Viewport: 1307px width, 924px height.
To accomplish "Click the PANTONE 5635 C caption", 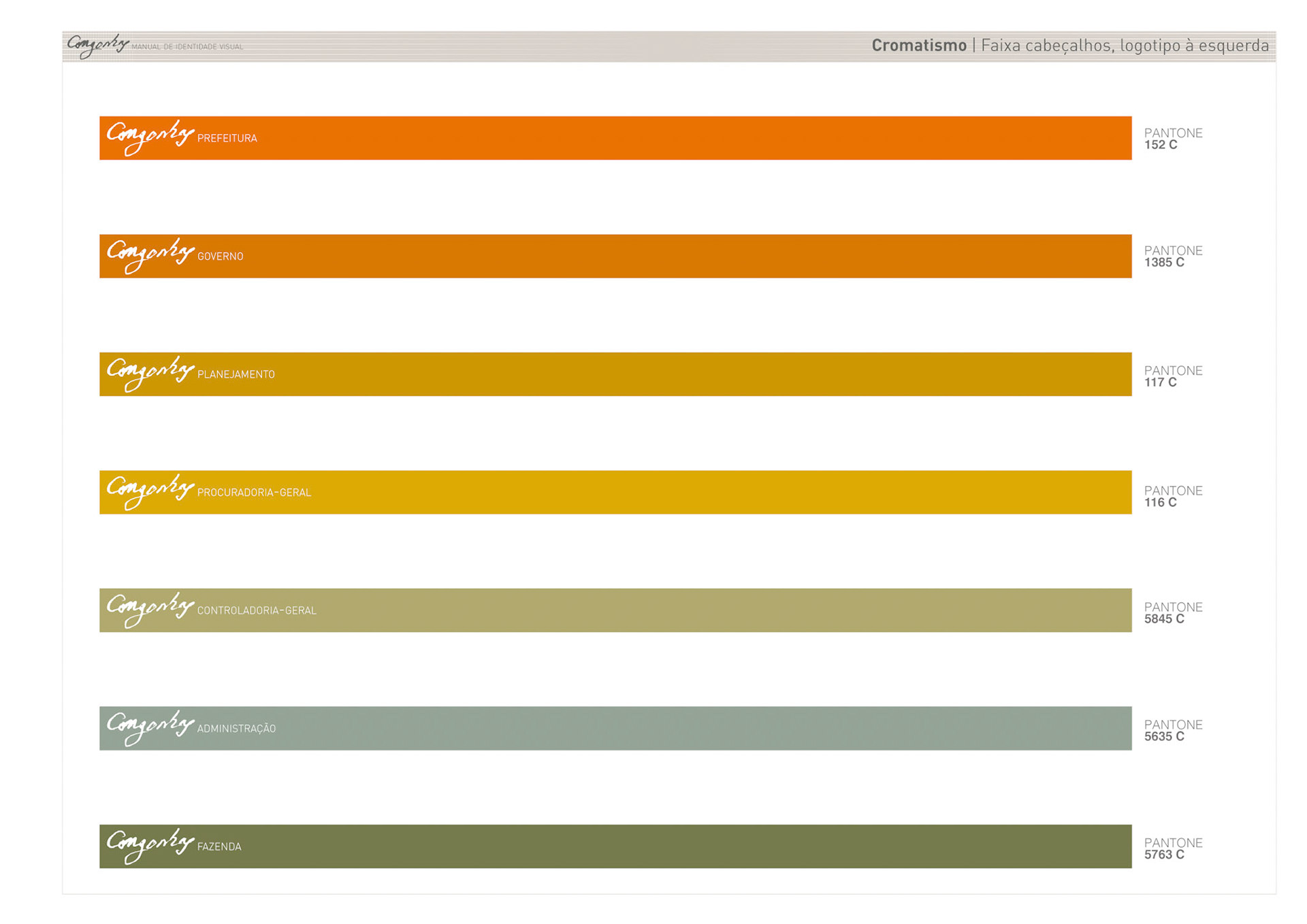I will tap(1173, 731).
